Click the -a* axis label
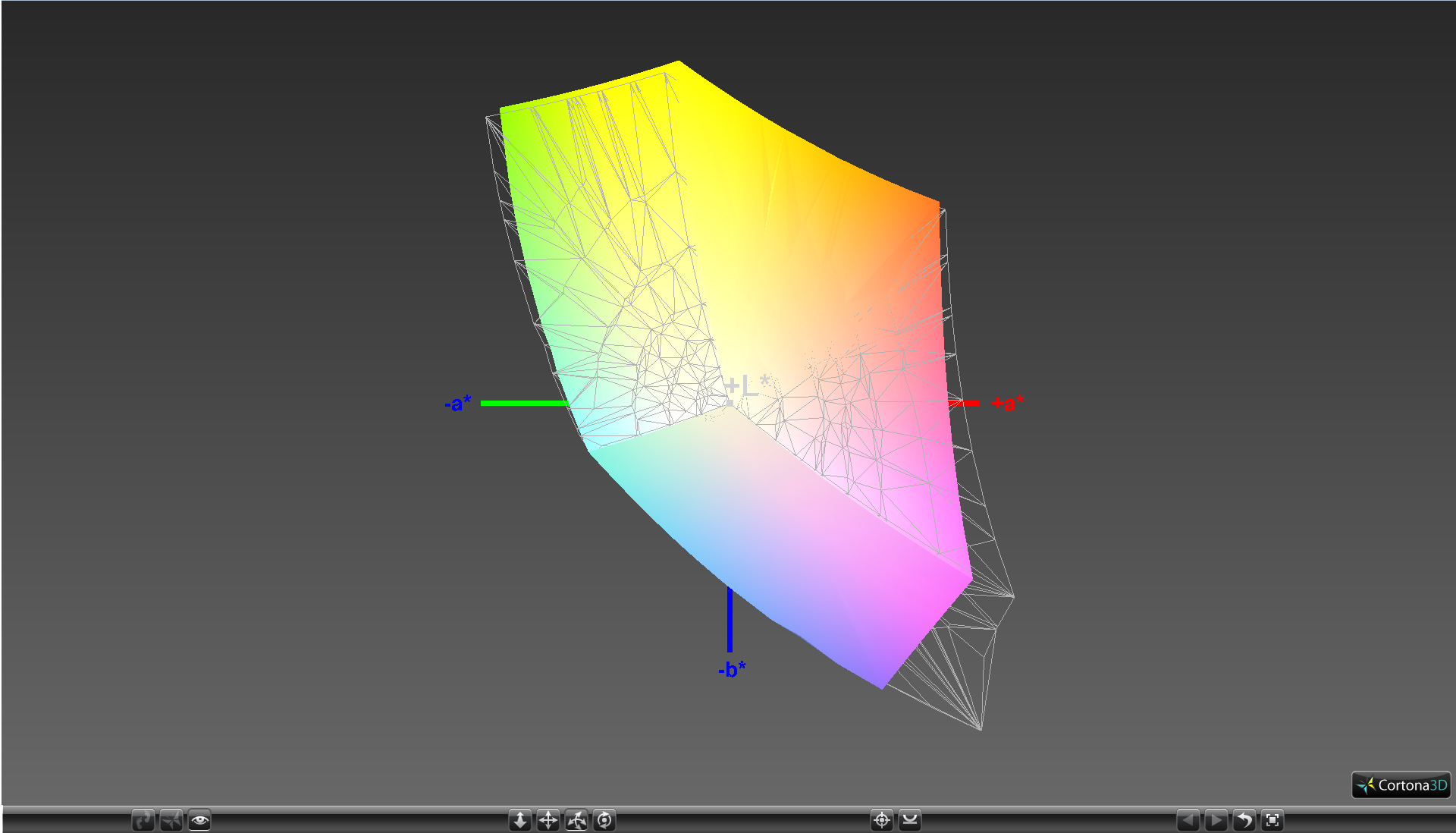The height and width of the screenshot is (833, 1456). click(x=457, y=403)
